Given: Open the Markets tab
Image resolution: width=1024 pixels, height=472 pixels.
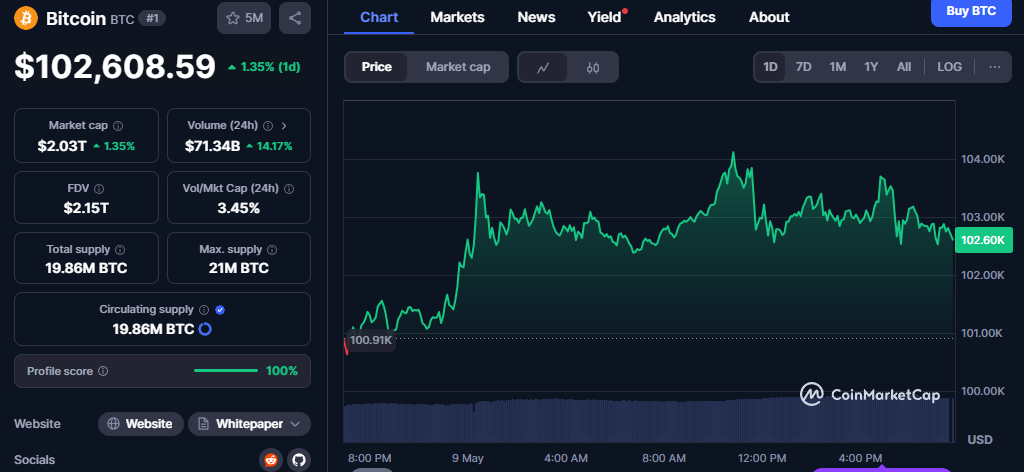Looking at the screenshot, I should click(x=457, y=17).
